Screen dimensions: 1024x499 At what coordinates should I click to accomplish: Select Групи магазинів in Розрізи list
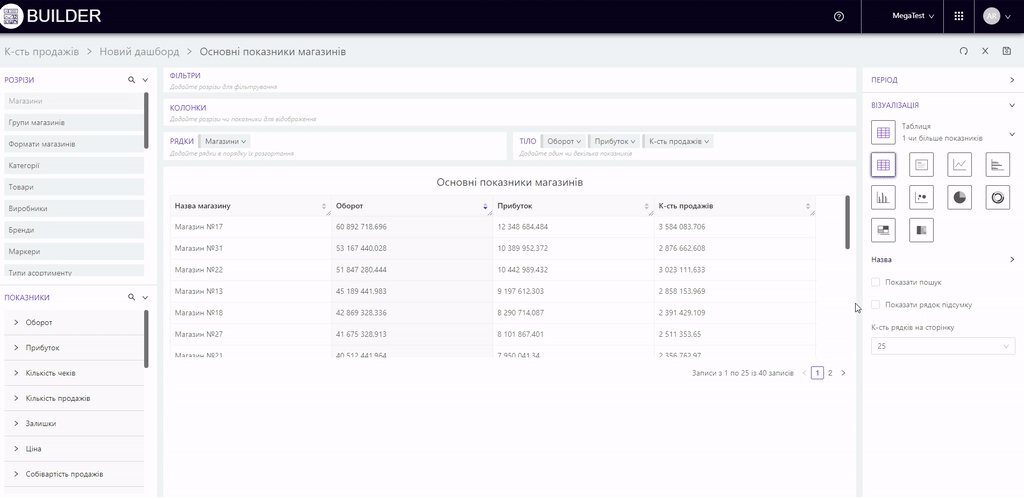pyautogui.click(x=37, y=122)
